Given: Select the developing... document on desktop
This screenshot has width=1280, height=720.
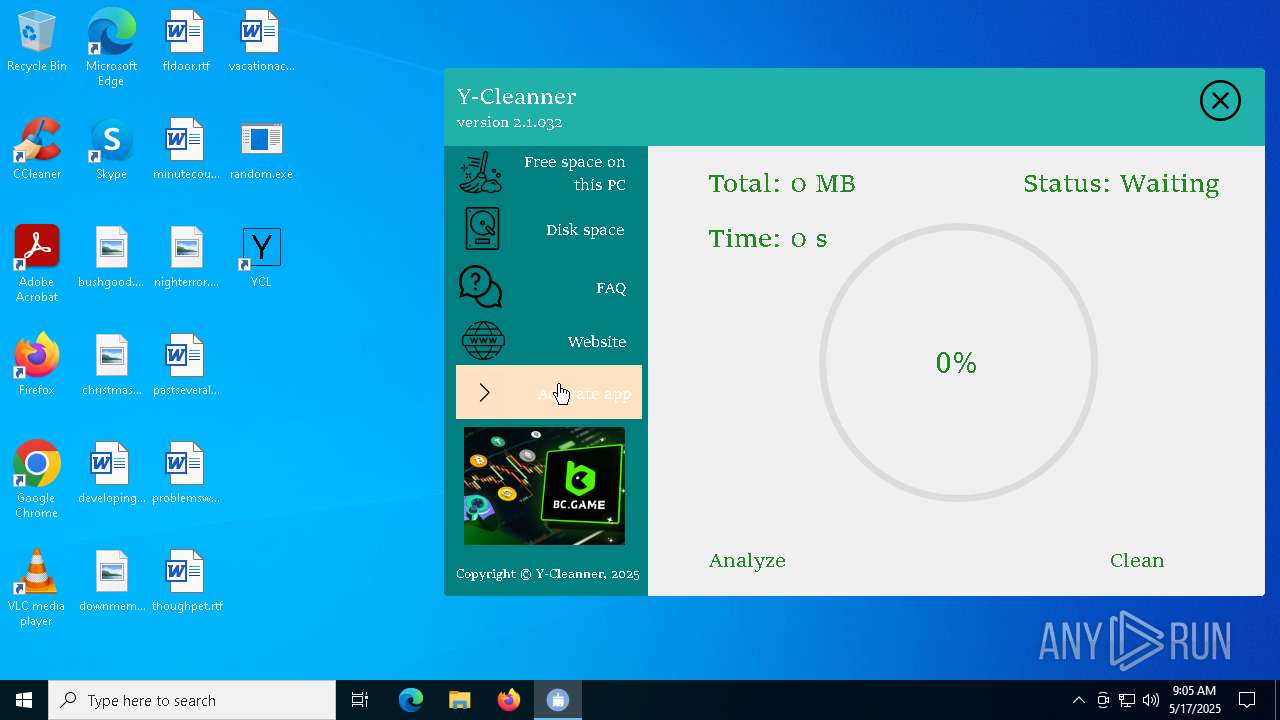Looking at the screenshot, I should 111,474.
